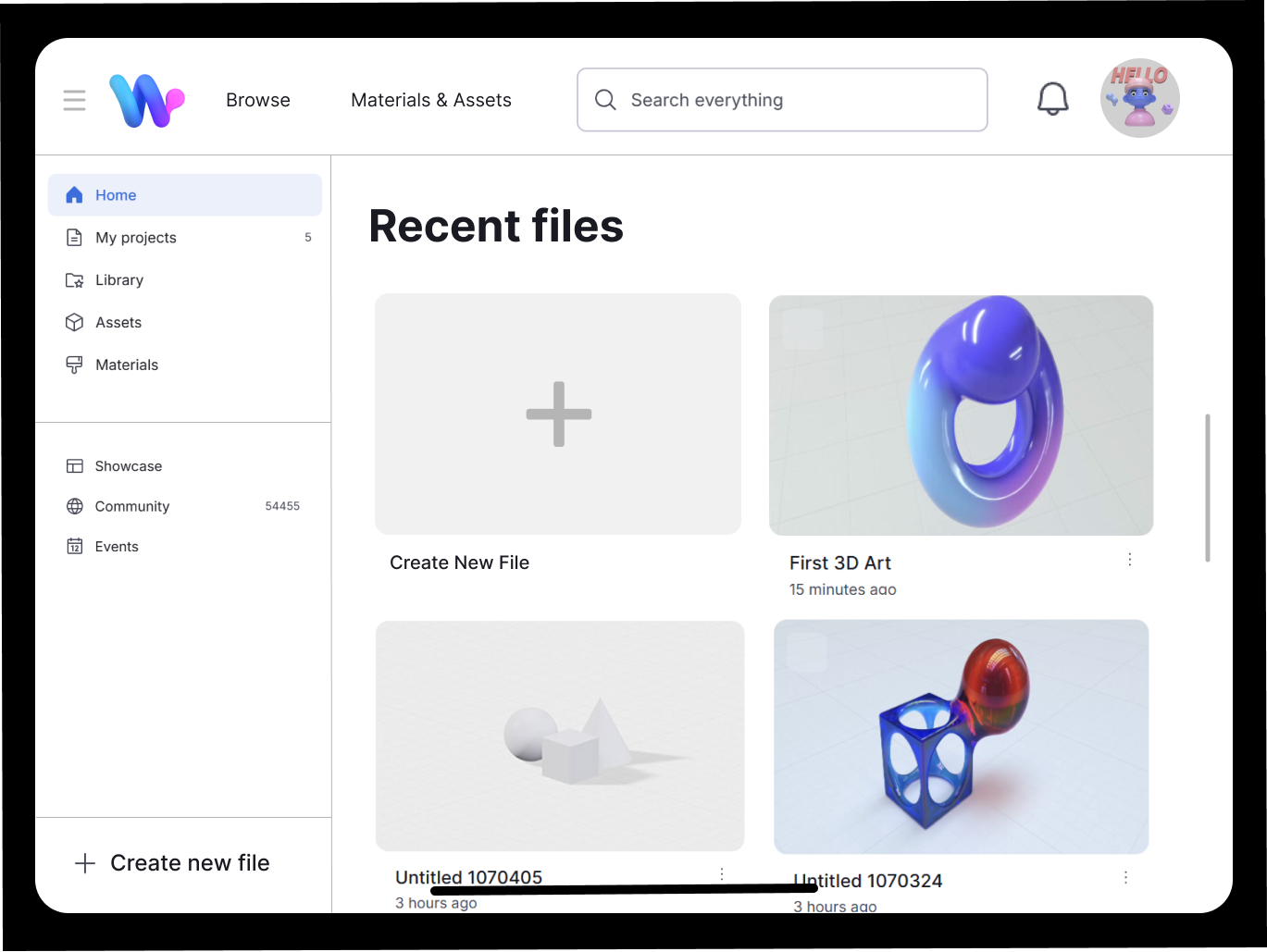Click the Materials paint roller icon

(74, 365)
